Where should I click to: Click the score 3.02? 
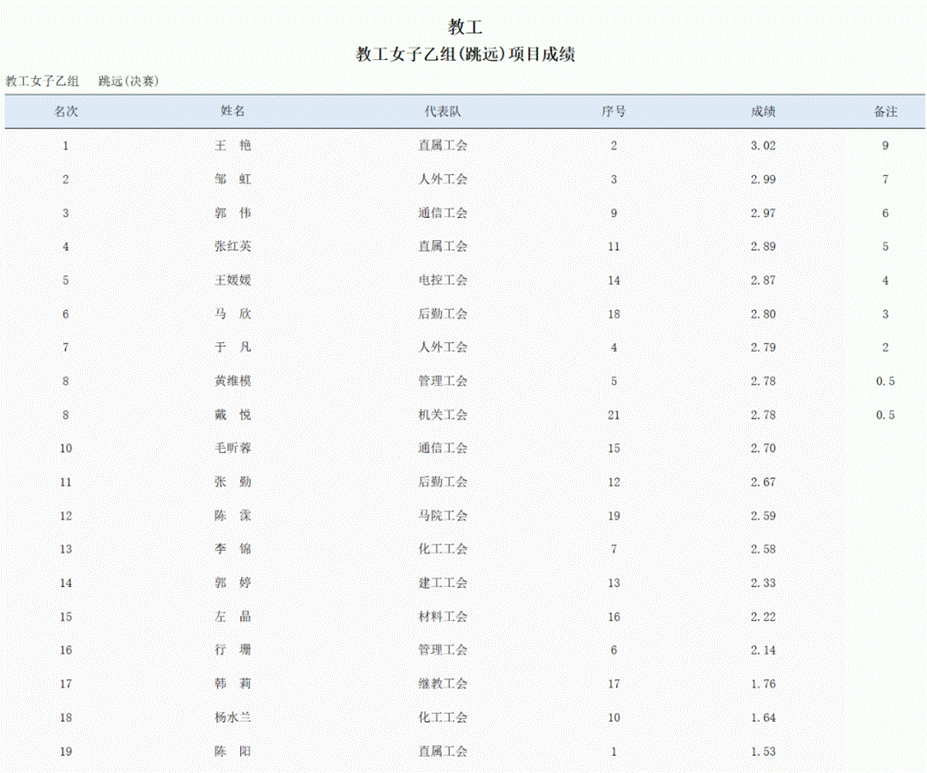coord(763,146)
